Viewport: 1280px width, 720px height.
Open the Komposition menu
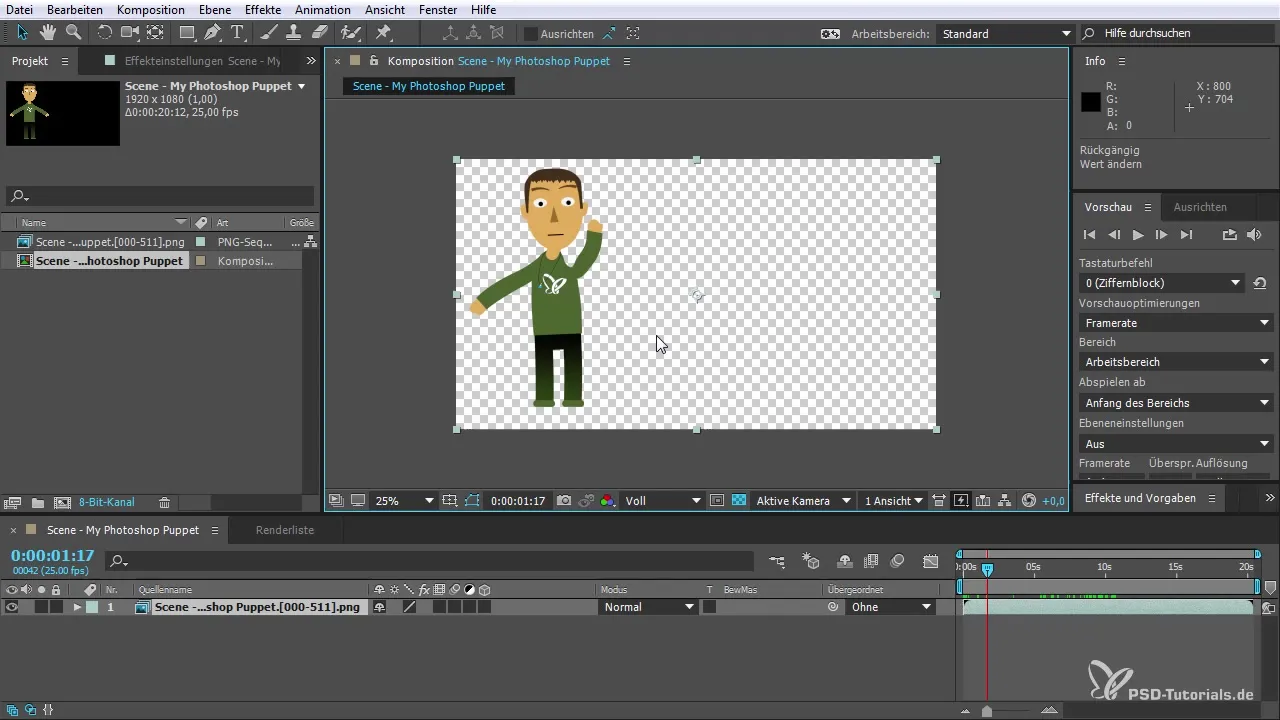point(150,9)
